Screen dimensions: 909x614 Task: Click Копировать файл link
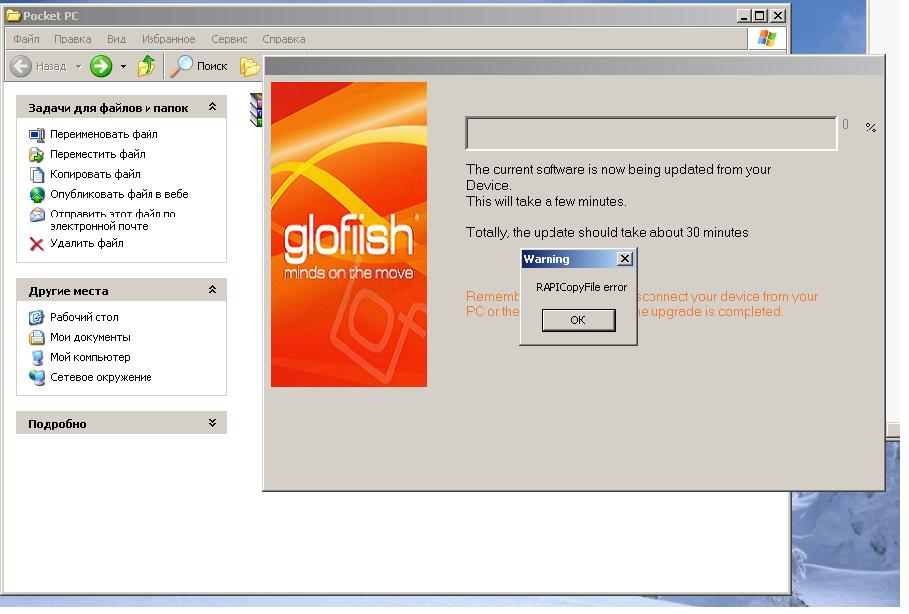pos(95,174)
